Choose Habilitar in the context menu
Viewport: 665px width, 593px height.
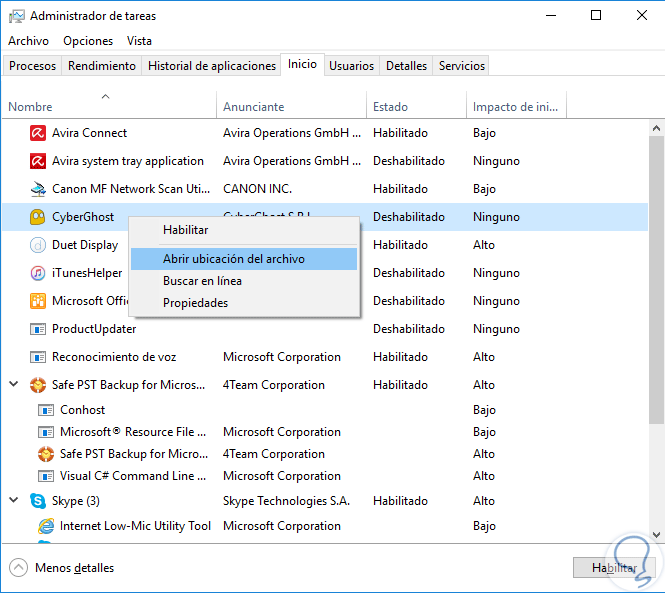(244, 230)
